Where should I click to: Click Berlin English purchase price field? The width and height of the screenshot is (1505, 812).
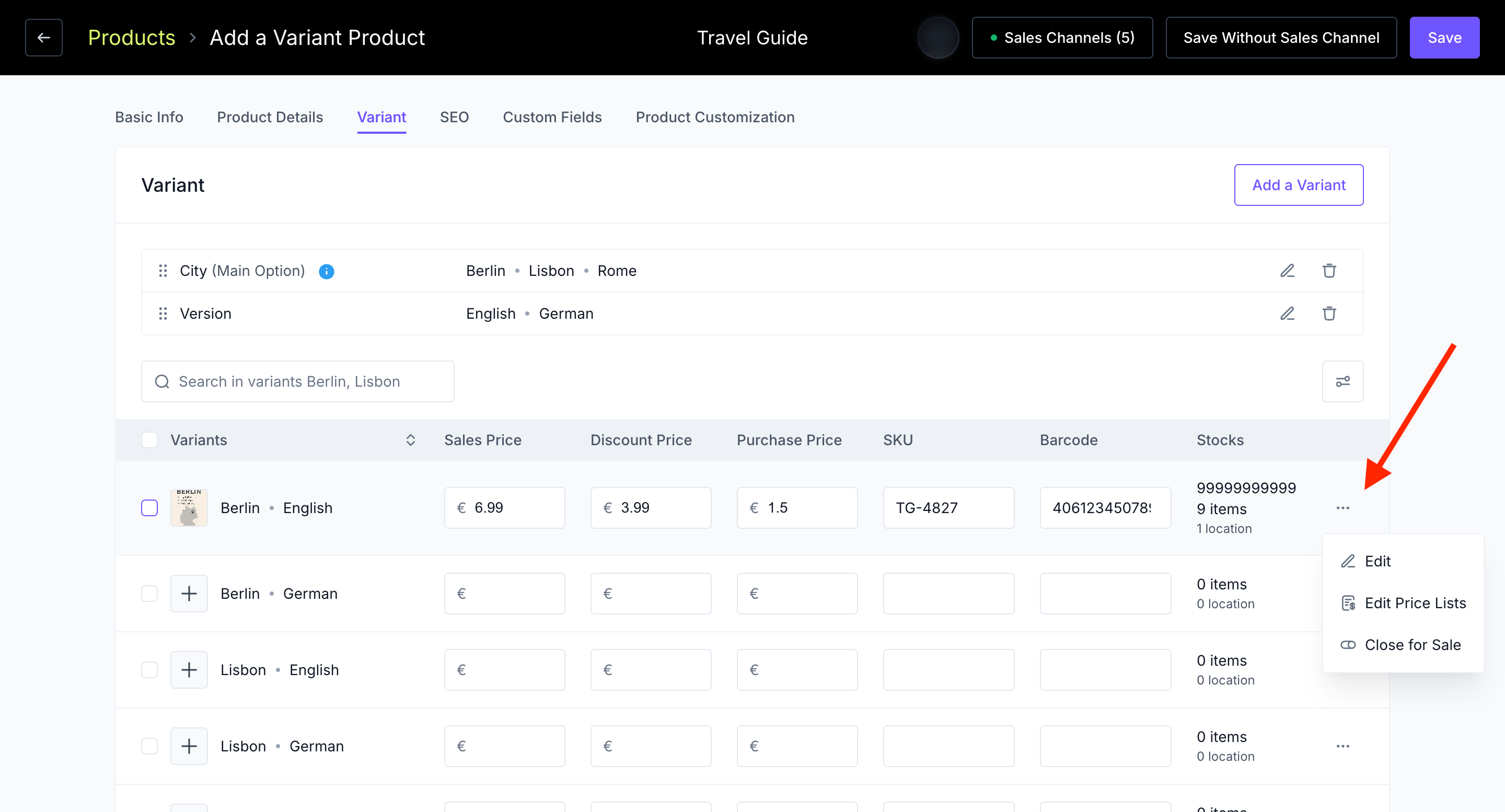coord(797,508)
